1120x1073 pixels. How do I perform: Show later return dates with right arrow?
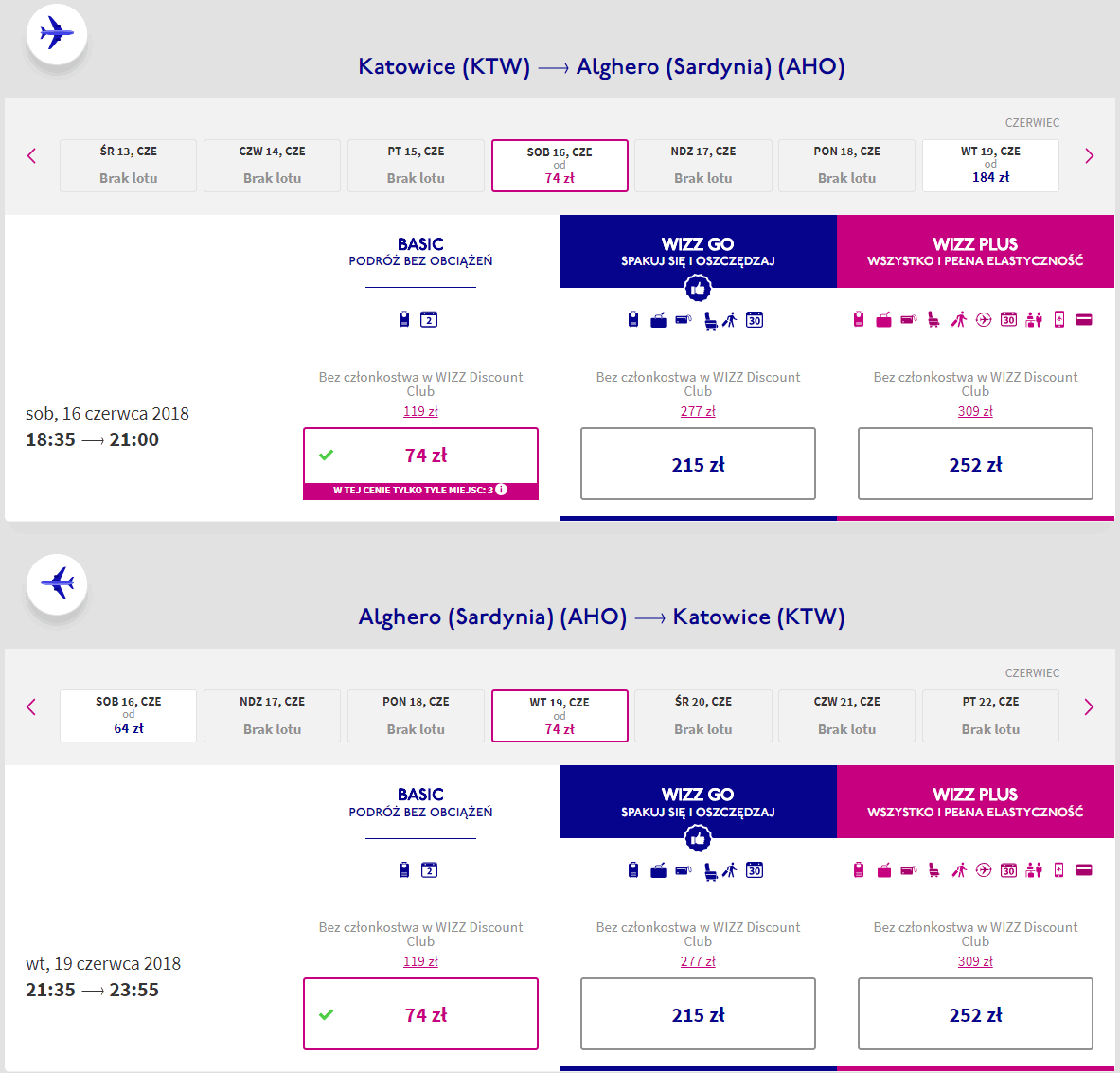(x=1089, y=707)
